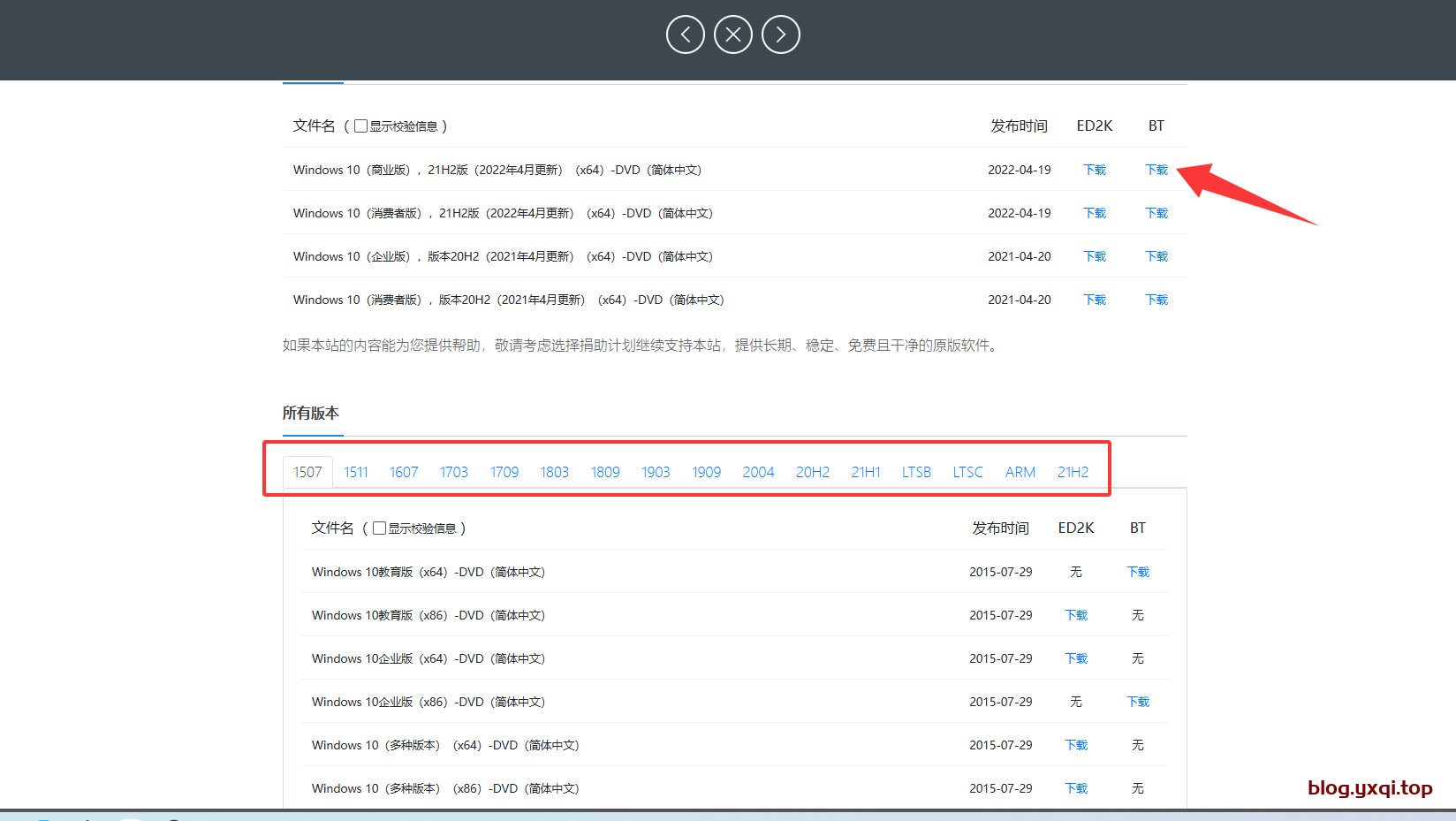Select the ARM version tab

pos(1020,472)
